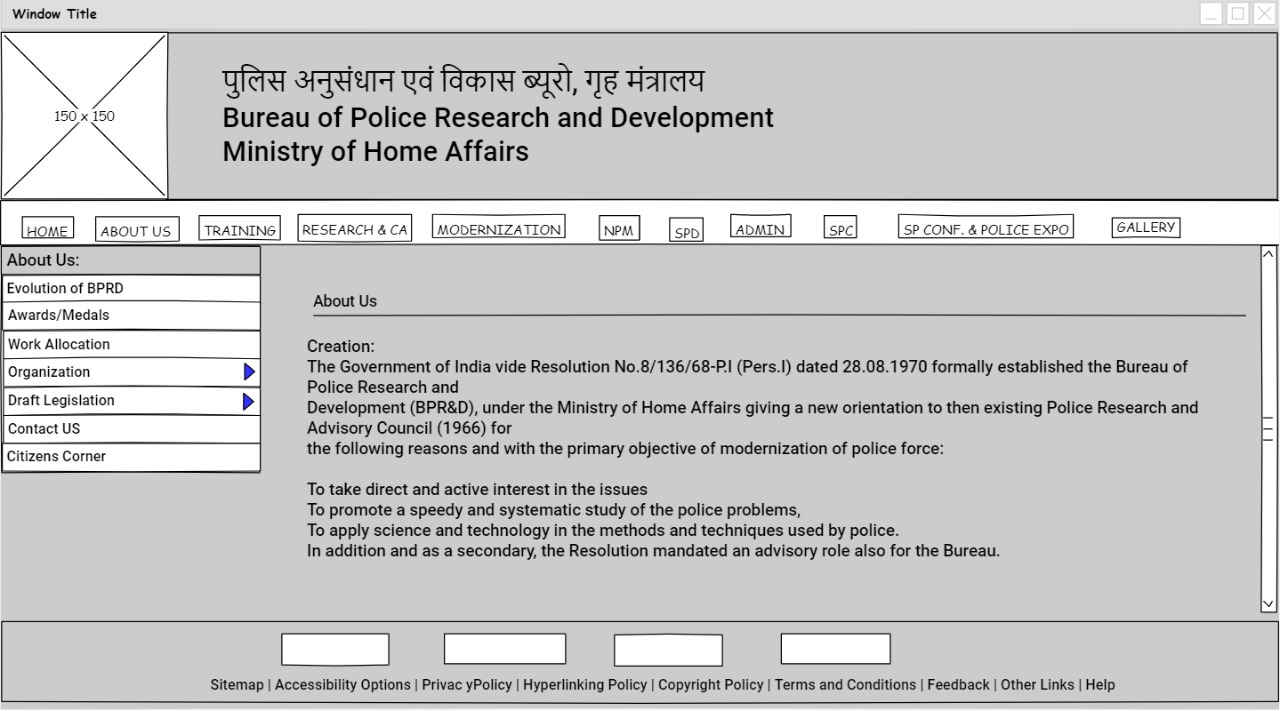Open Other Links in footer
This screenshot has height=711, width=1280.
[x=1038, y=685]
